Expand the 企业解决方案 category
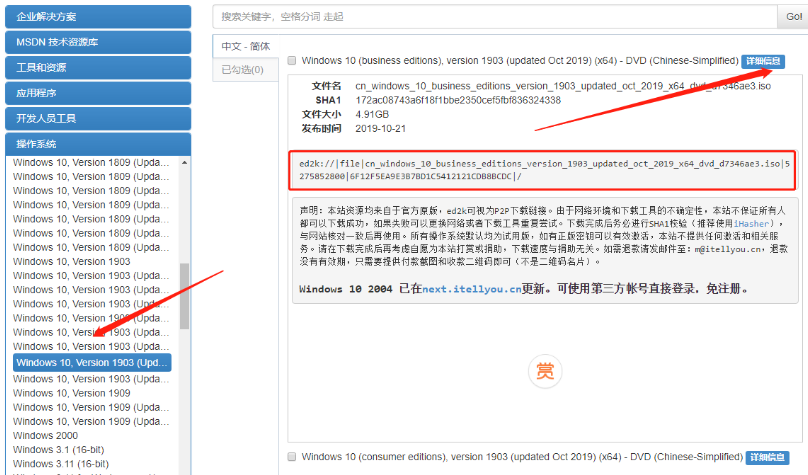The image size is (808, 475). (x=97, y=16)
